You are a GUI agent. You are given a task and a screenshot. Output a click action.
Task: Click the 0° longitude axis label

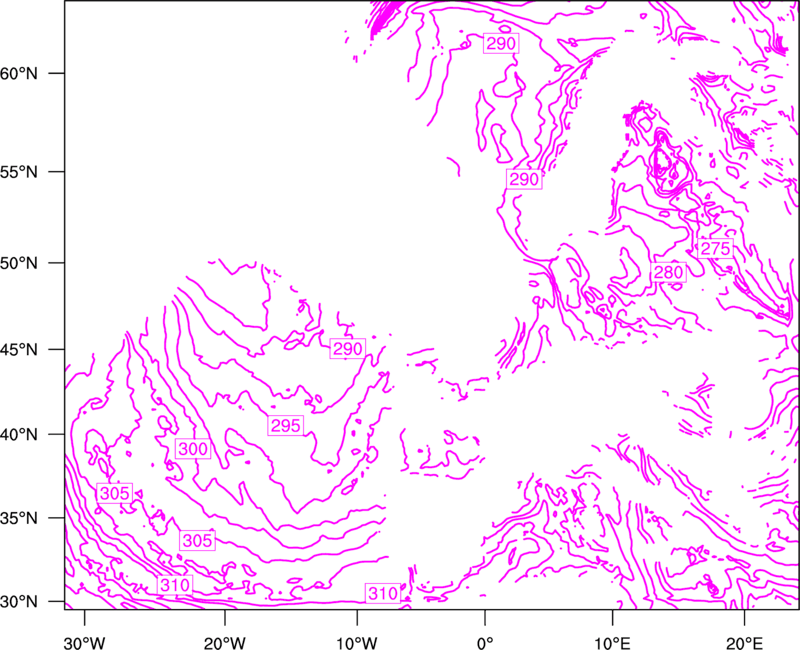point(485,643)
